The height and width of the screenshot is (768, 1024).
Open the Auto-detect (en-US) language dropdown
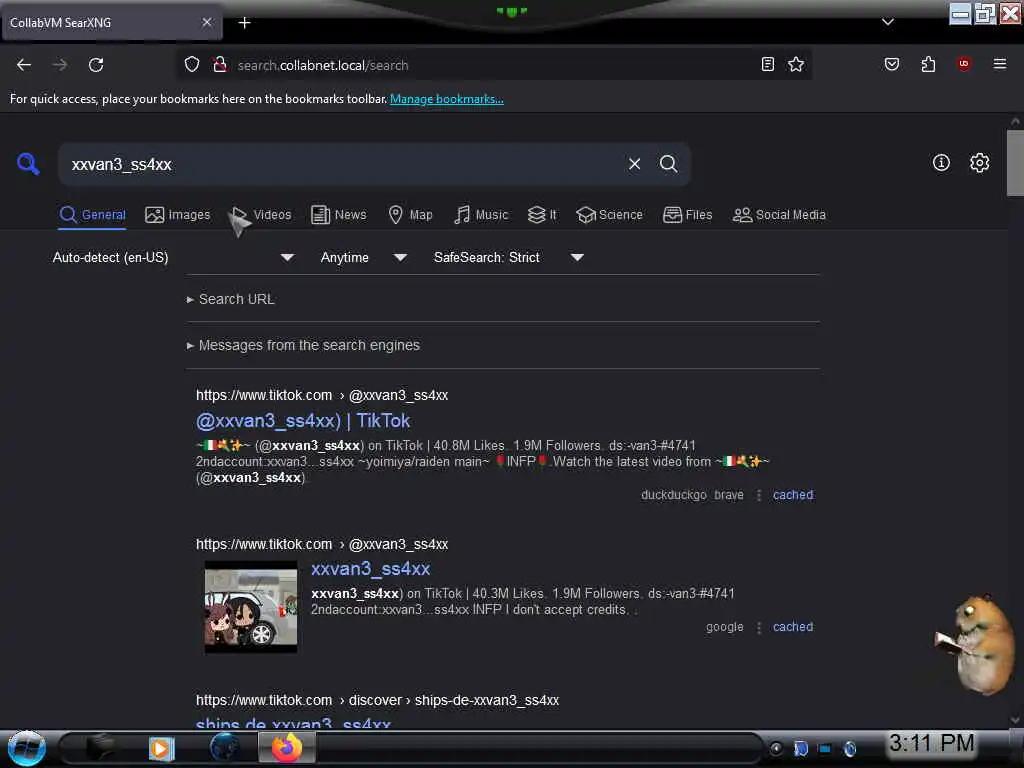[173, 257]
